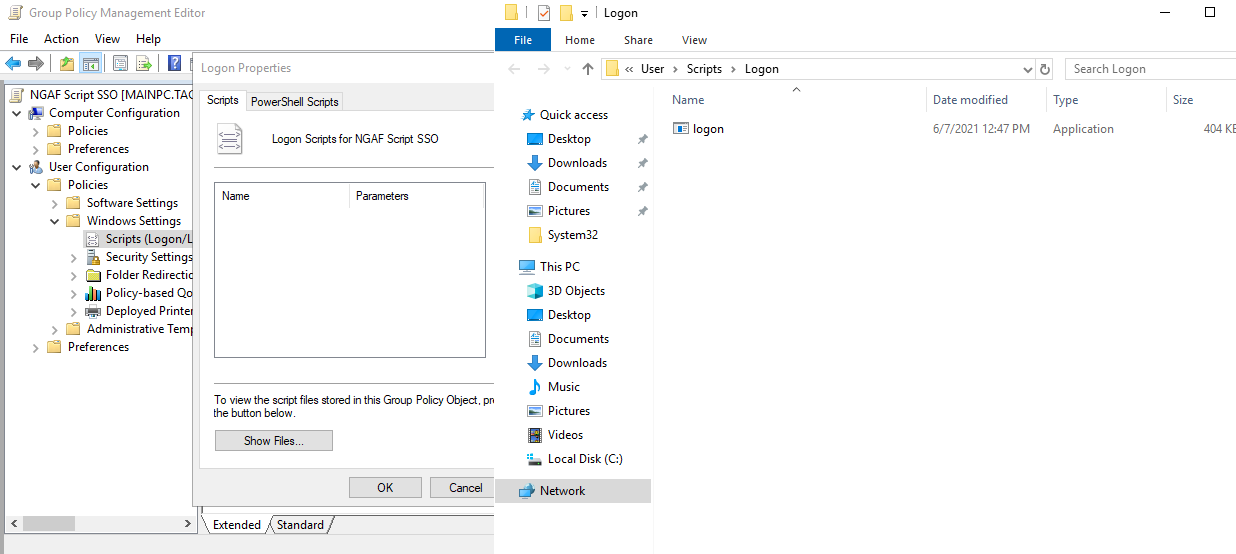The height and width of the screenshot is (554, 1236).
Task: Open the Action menu in Policy Editor
Action: 61,38
